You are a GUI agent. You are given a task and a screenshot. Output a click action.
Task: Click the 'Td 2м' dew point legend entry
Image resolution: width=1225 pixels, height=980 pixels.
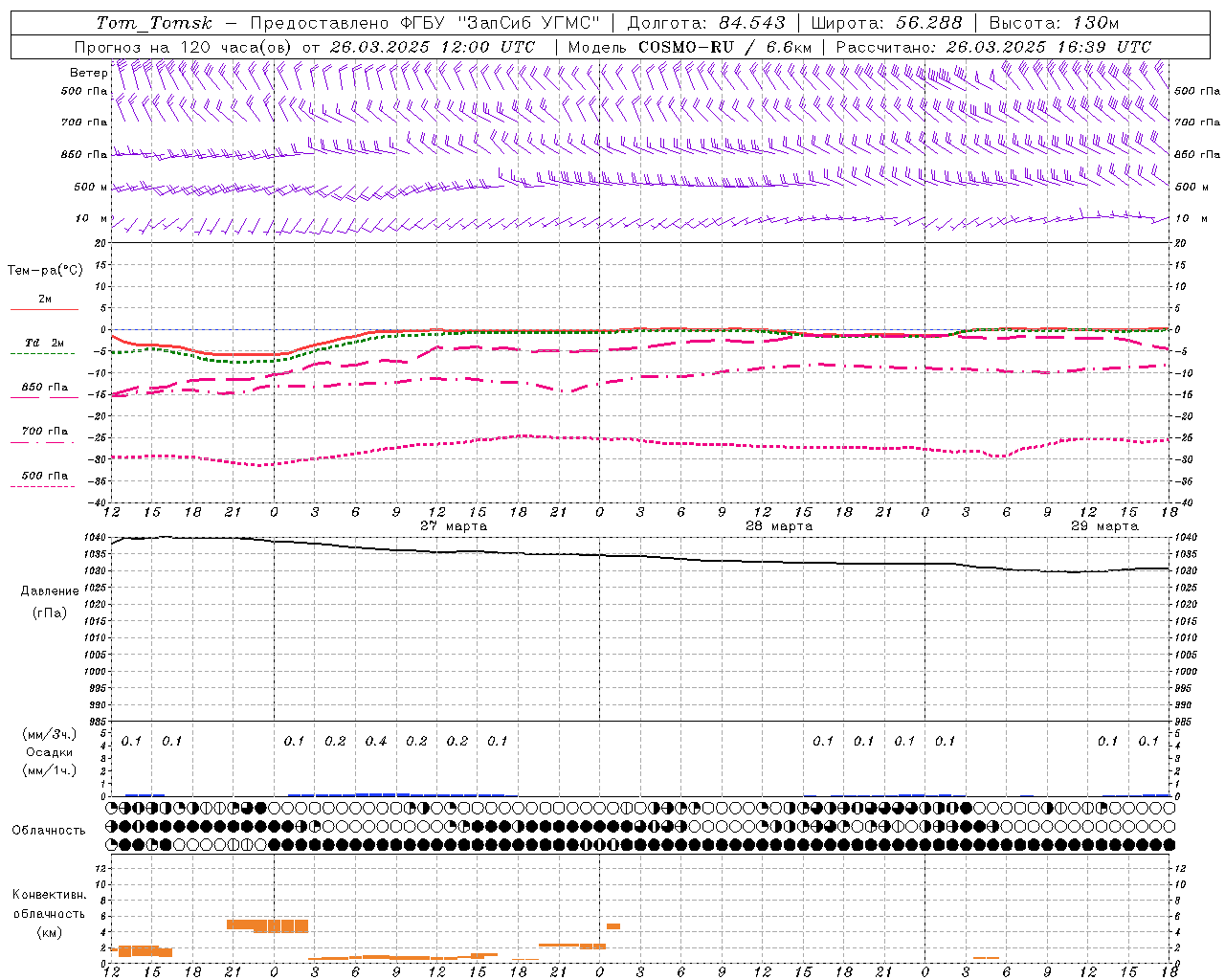pyautogui.click(x=45, y=343)
